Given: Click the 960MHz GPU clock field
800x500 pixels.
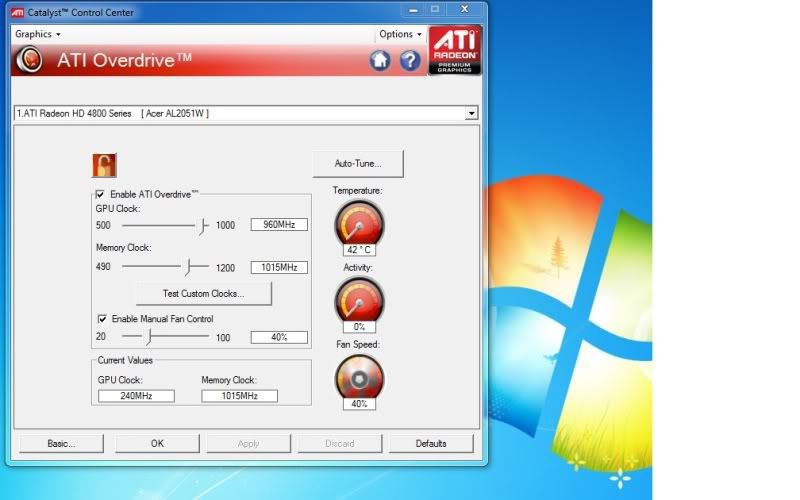Looking at the screenshot, I should [279, 224].
